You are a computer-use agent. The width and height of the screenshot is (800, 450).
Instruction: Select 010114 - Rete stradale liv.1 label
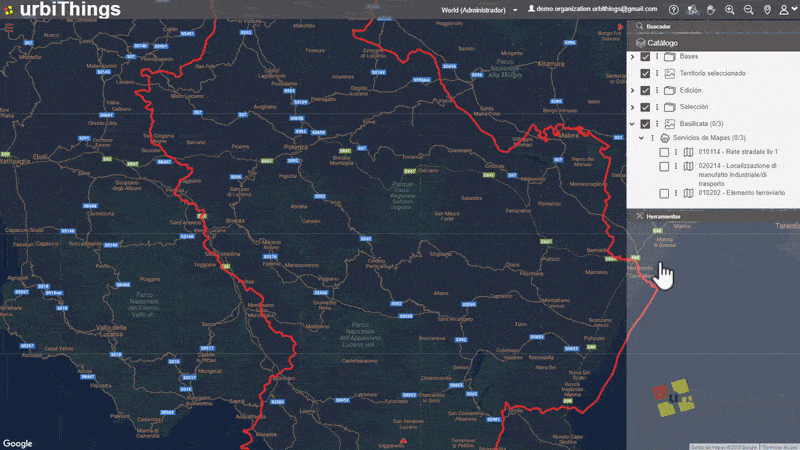(x=738, y=152)
